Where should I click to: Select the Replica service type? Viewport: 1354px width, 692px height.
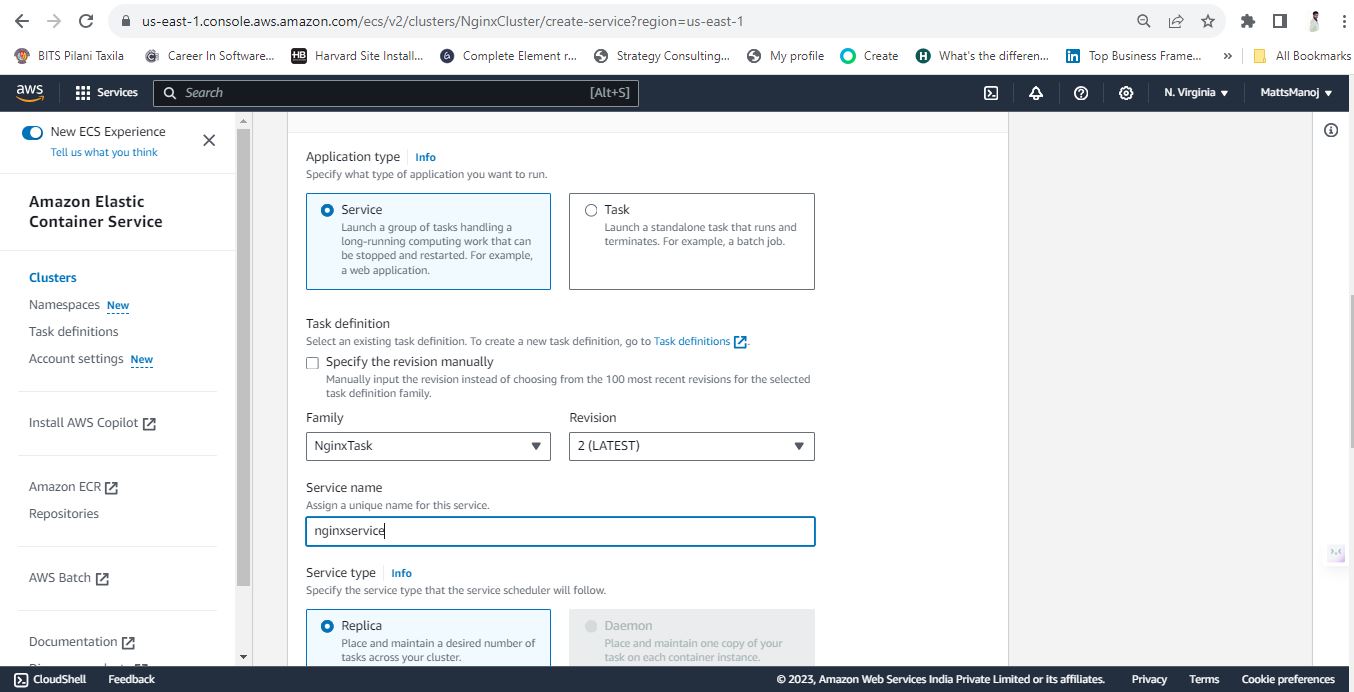pyautogui.click(x=327, y=626)
